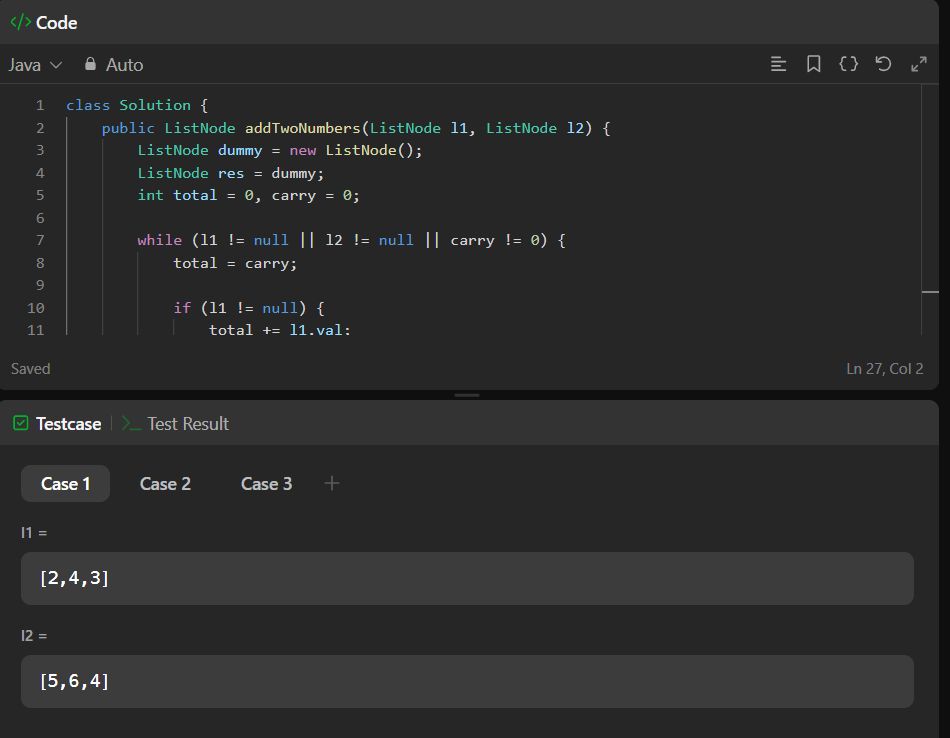Click the curly braces icon
This screenshot has height=738, width=950.
pos(848,64)
